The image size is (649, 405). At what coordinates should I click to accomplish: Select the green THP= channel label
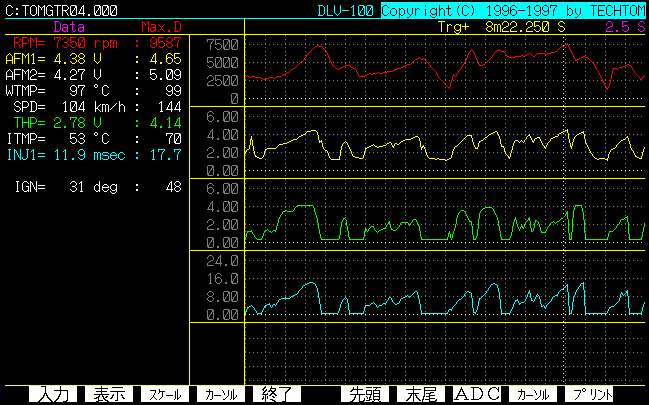pos(29,123)
